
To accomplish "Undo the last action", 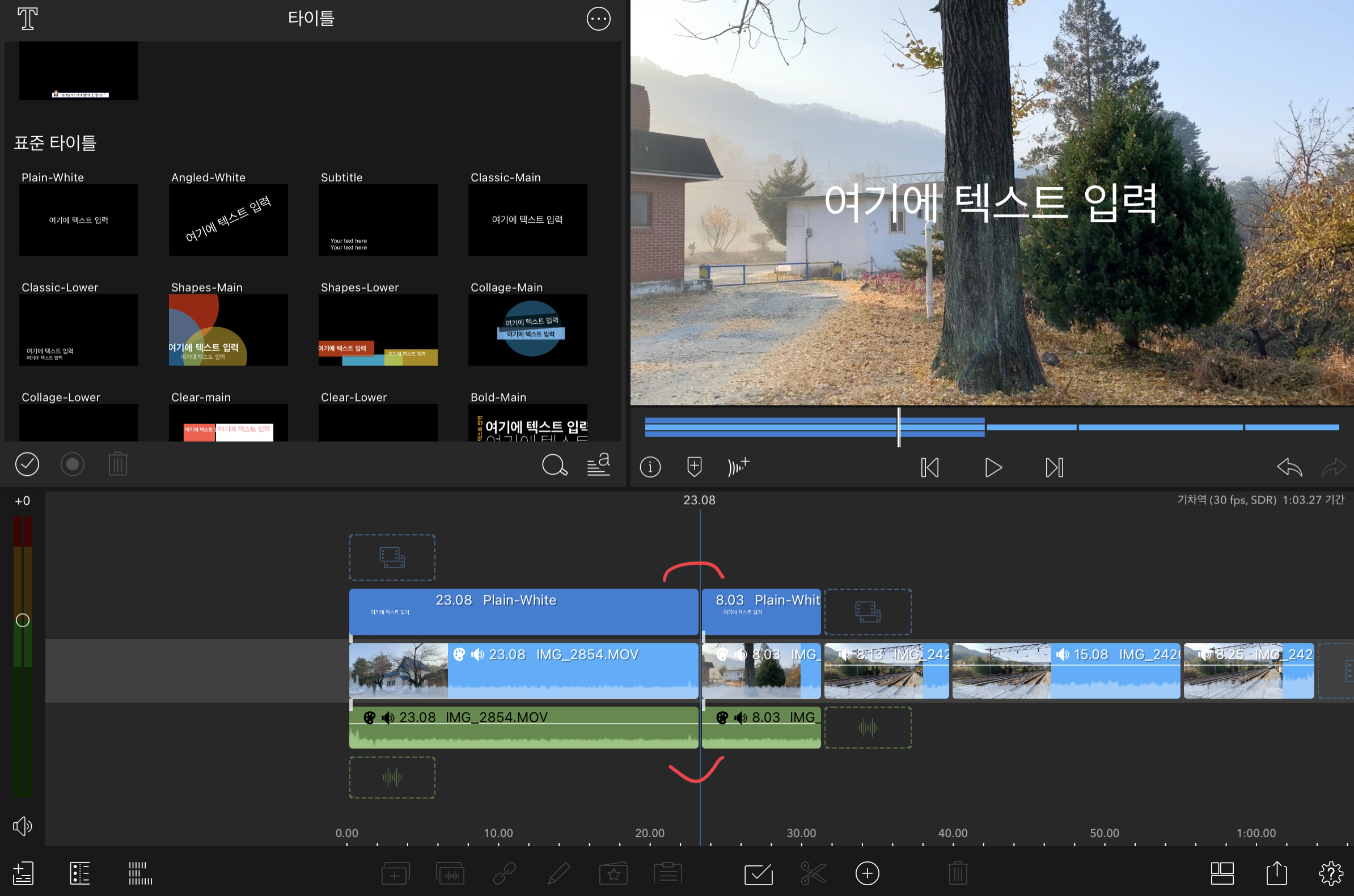I will point(1289,467).
